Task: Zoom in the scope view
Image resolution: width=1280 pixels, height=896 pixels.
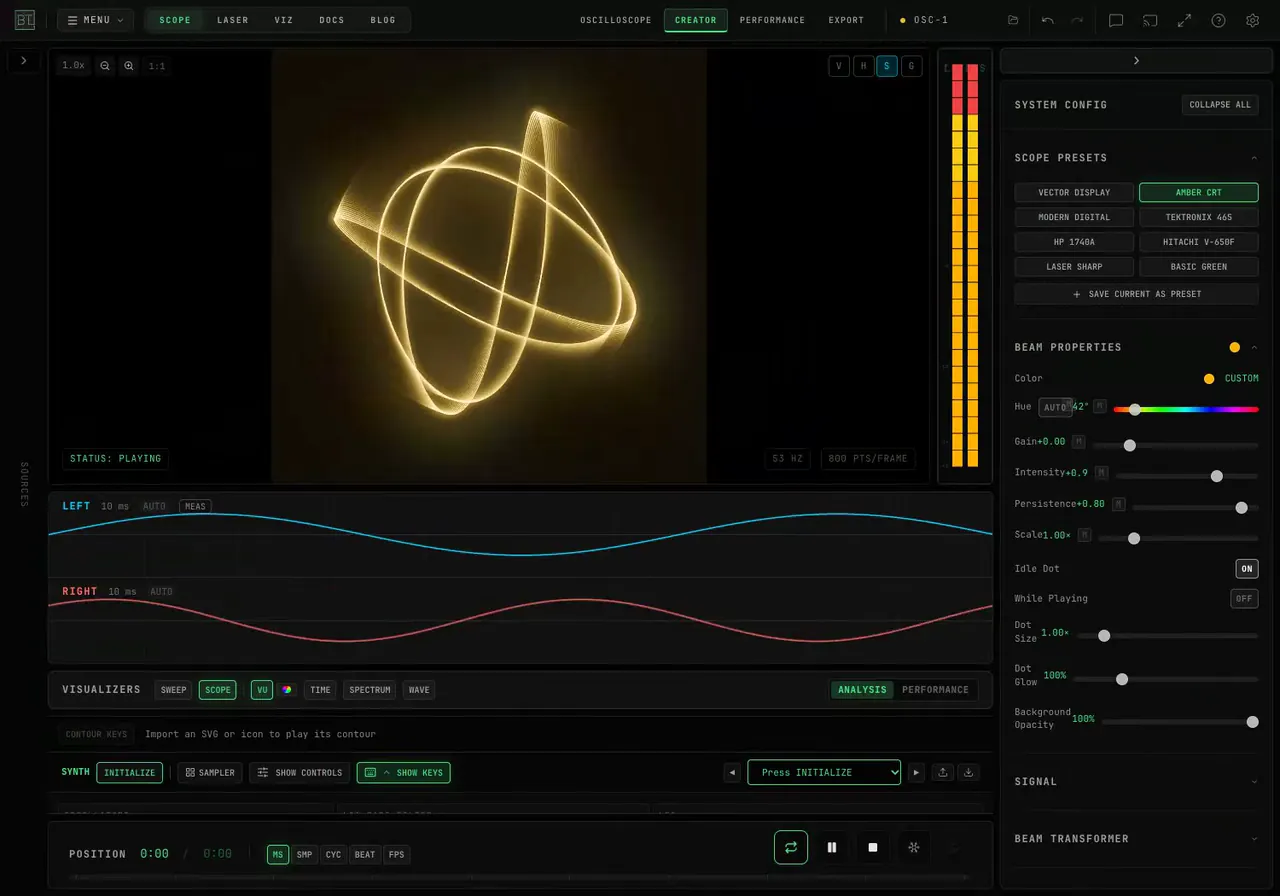Action: click(x=129, y=65)
